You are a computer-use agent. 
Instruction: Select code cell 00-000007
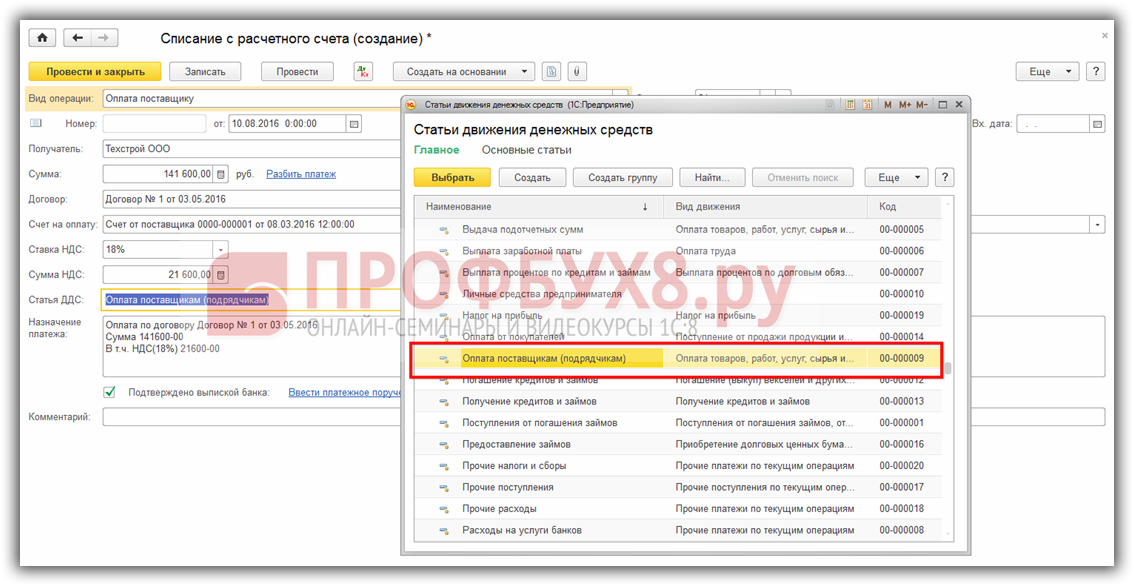tap(904, 273)
